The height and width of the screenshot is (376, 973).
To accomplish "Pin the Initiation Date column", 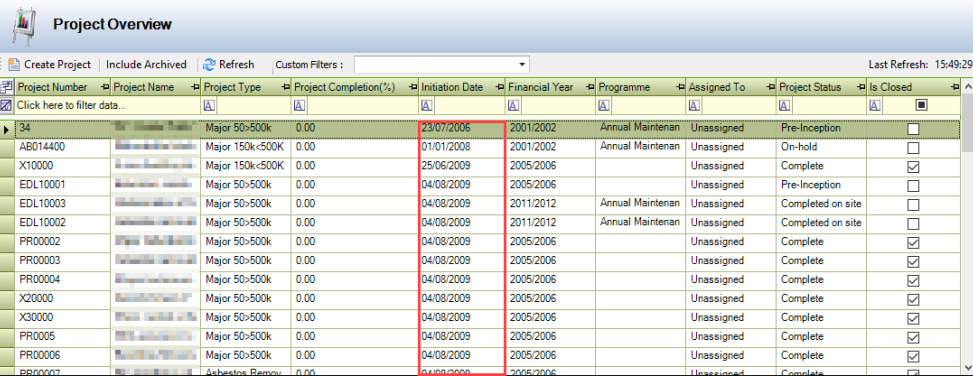I will [x=499, y=87].
